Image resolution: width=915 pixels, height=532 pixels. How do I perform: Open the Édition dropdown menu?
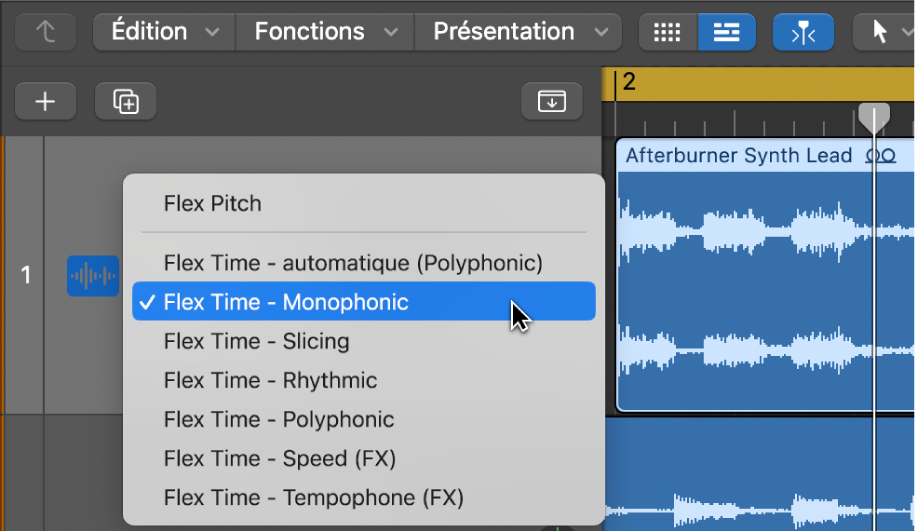point(164,32)
